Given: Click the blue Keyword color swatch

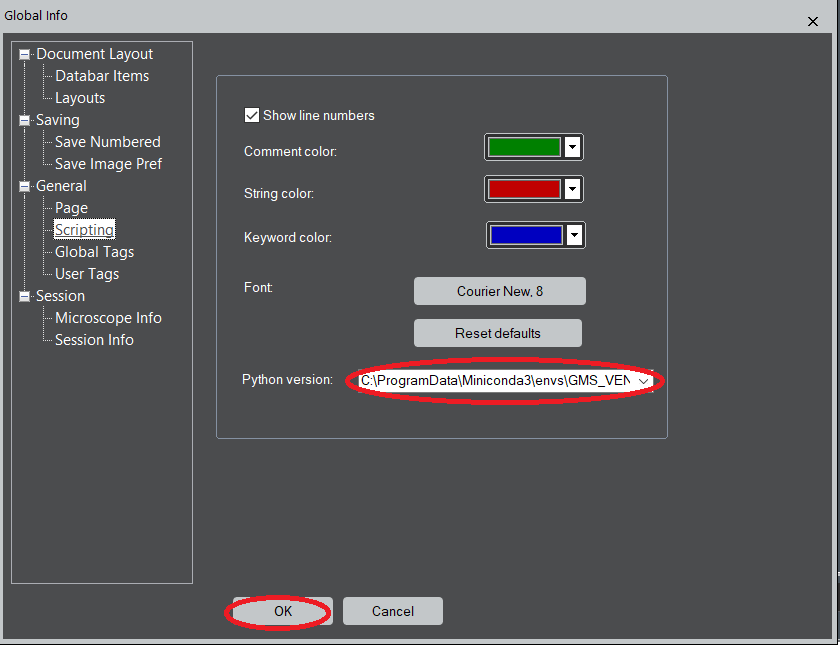Looking at the screenshot, I should coord(525,235).
